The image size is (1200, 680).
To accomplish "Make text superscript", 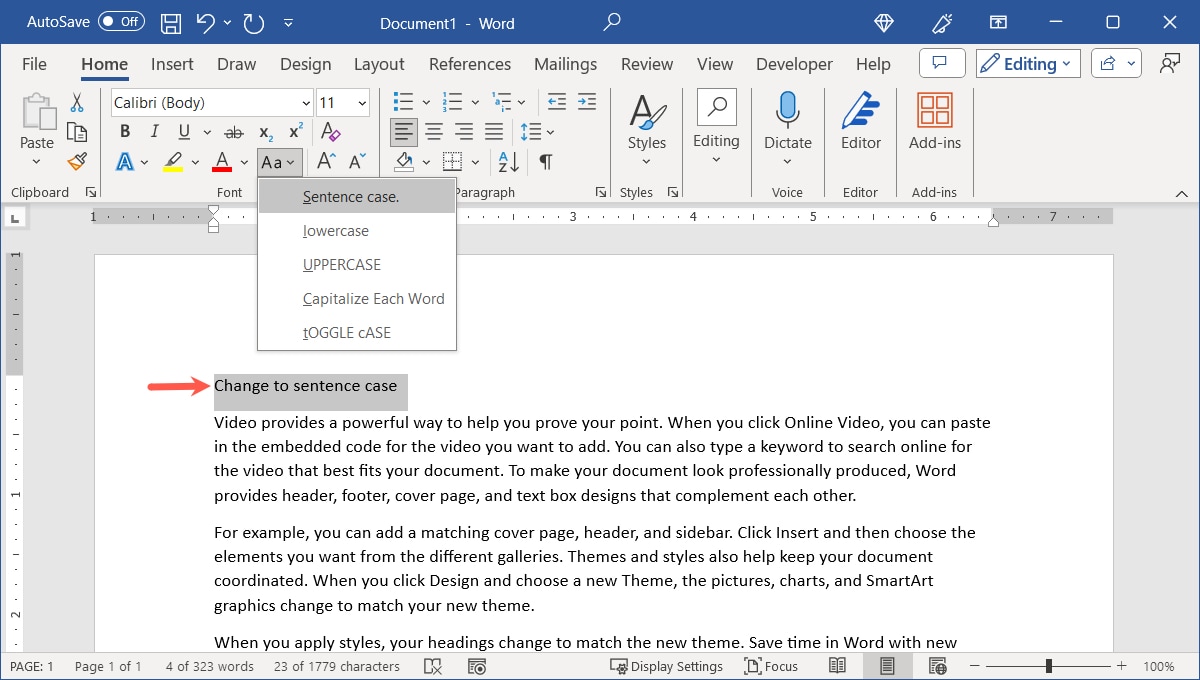I will pyautogui.click(x=293, y=129).
